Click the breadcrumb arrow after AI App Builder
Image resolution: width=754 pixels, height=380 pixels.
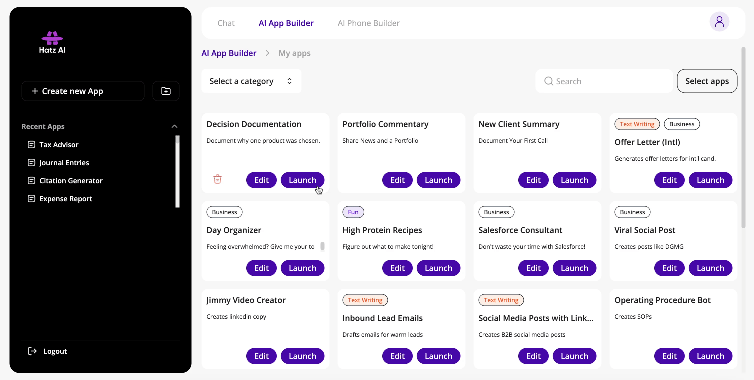267,53
